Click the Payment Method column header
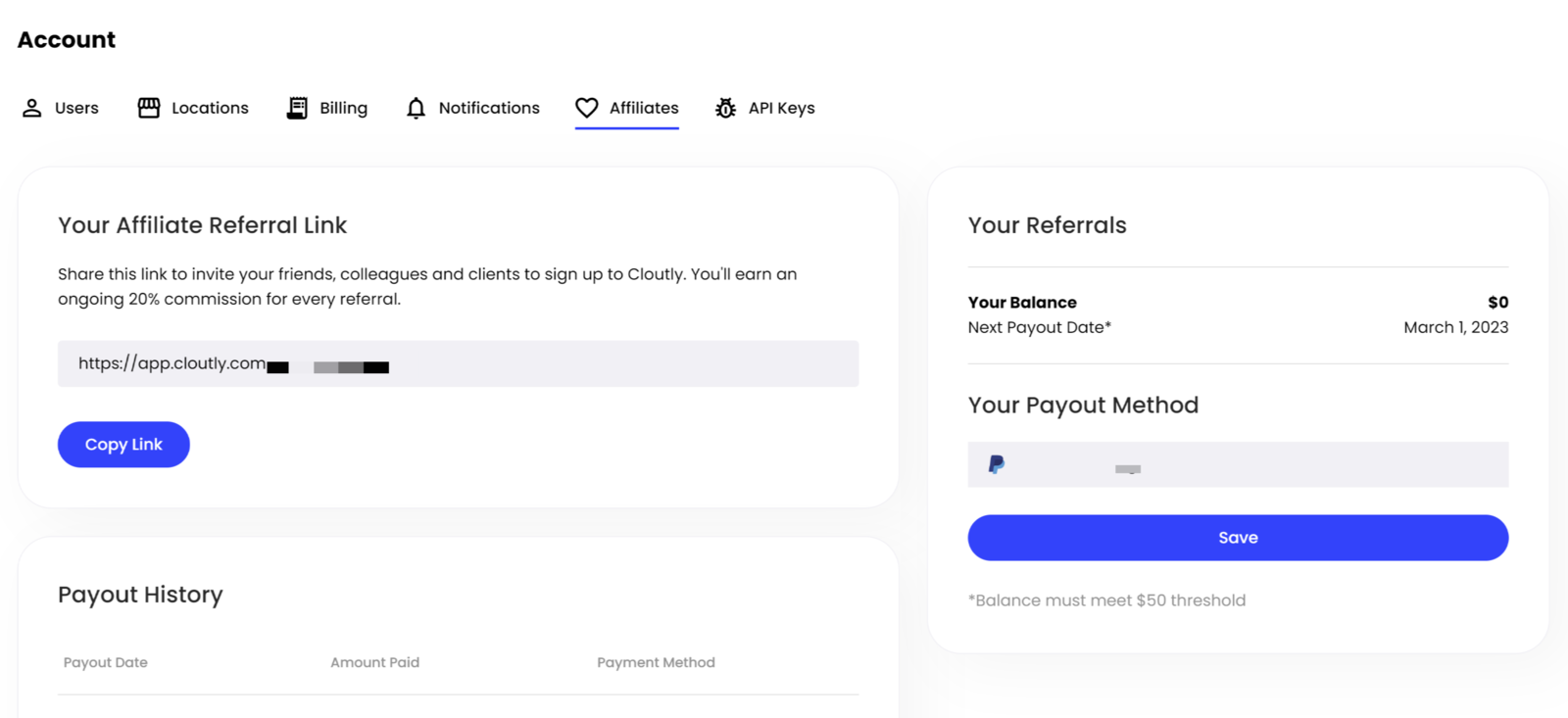 pyautogui.click(x=656, y=662)
